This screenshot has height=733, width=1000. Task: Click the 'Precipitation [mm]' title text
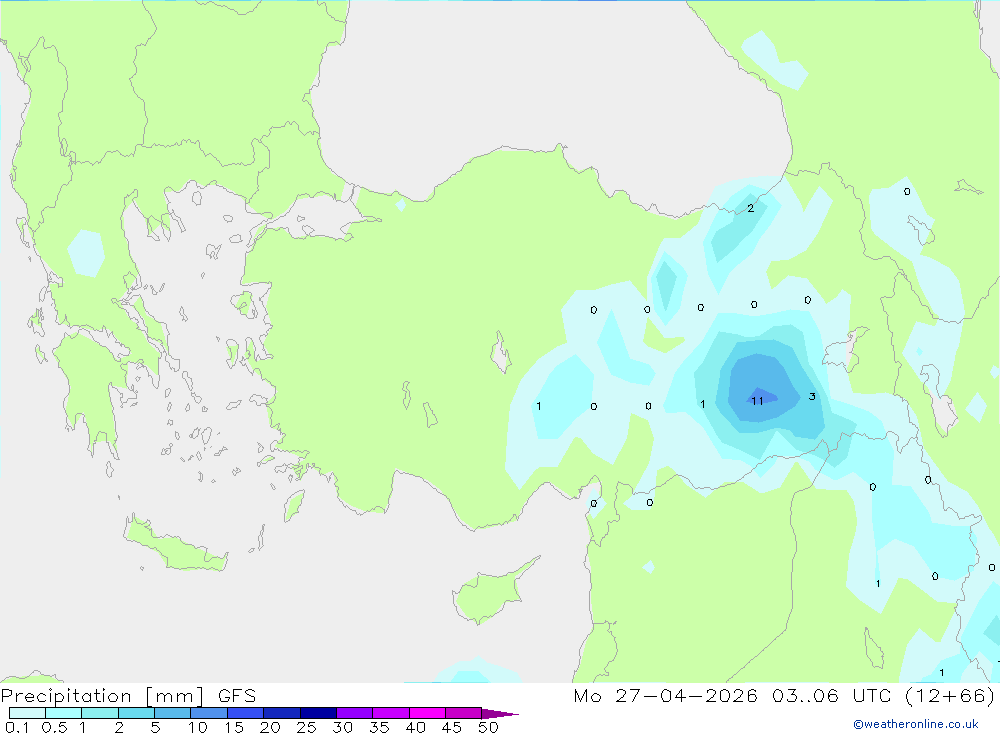(x=102, y=696)
